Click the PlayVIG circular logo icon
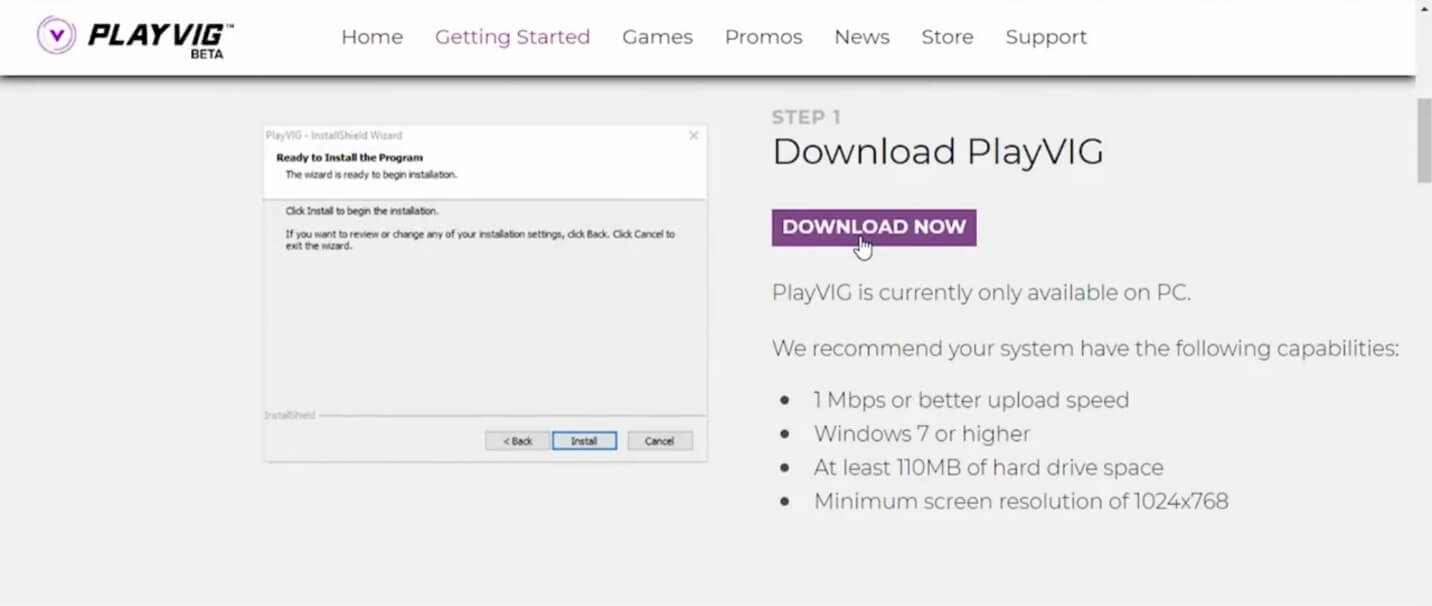 pyautogui.click(x=56, y=36)
